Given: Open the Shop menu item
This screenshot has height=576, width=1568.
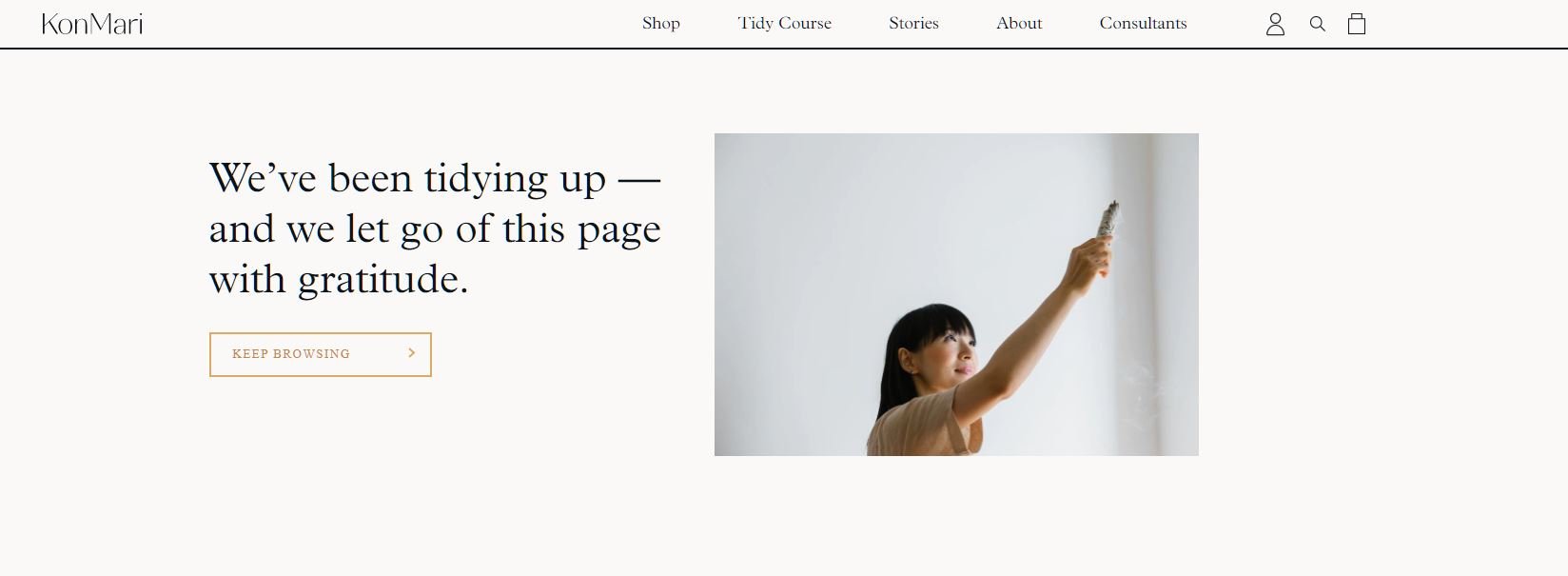Looking at the screenshot, I should coord(661,23).
